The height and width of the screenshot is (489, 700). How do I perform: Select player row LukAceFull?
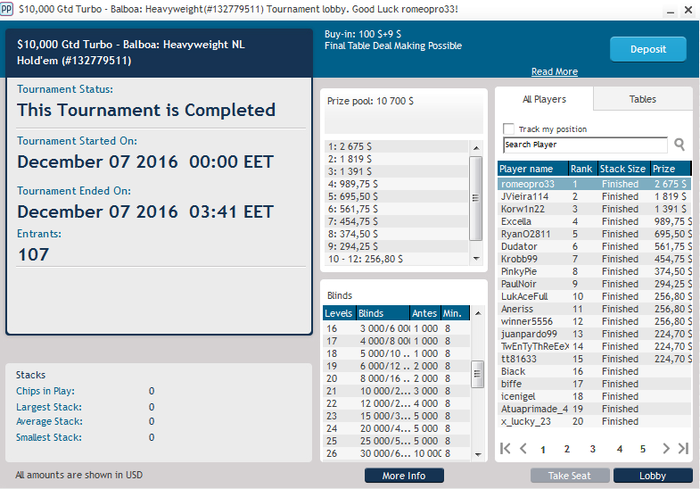(594, 297)
